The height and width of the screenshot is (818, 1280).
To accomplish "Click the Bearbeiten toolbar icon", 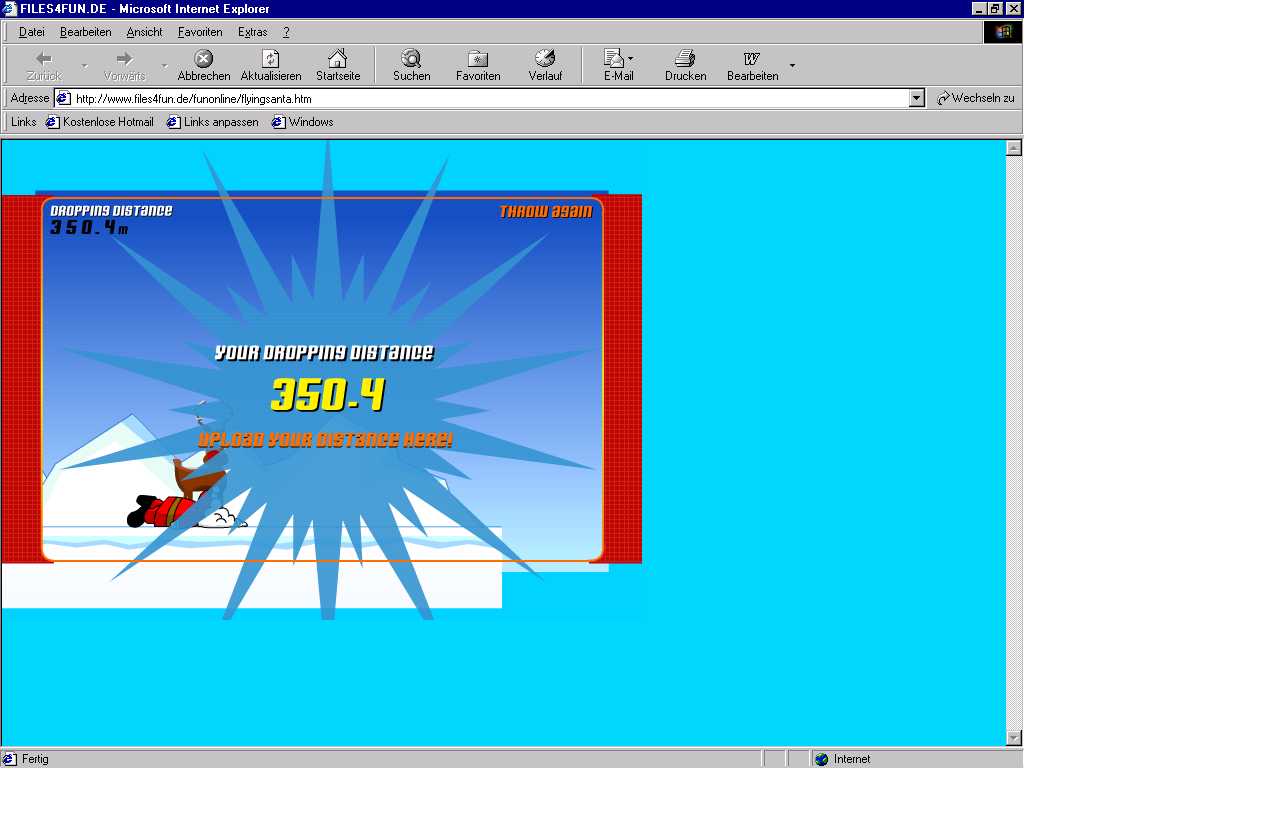I will (x=752, y=59).
